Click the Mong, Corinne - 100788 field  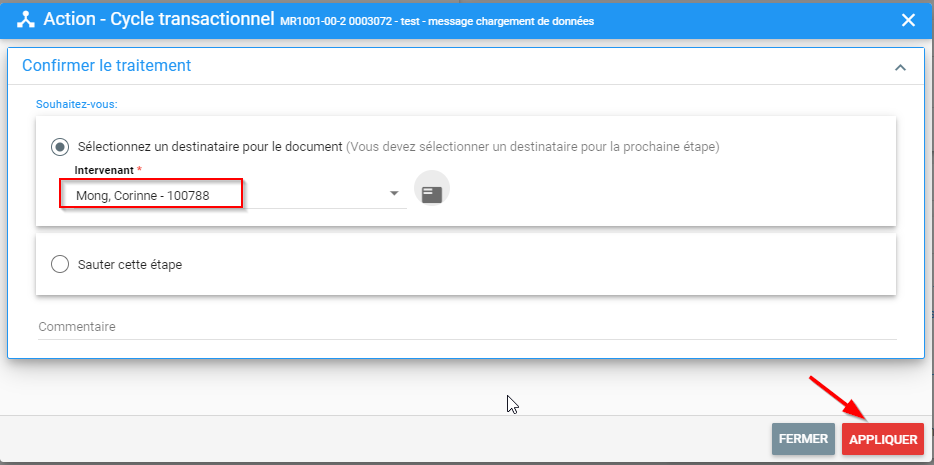click(235, 195)
